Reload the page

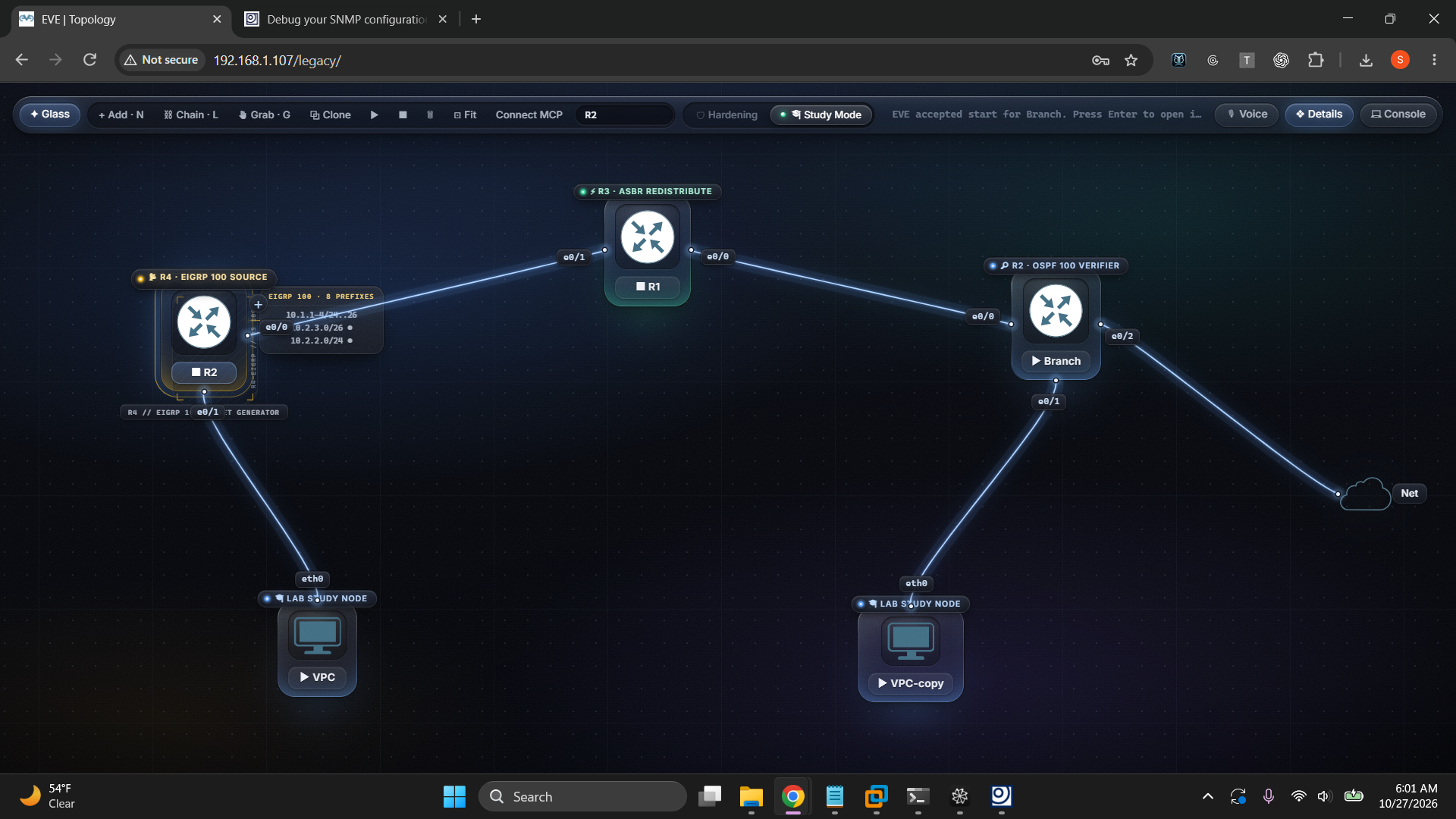coord(89,60)
